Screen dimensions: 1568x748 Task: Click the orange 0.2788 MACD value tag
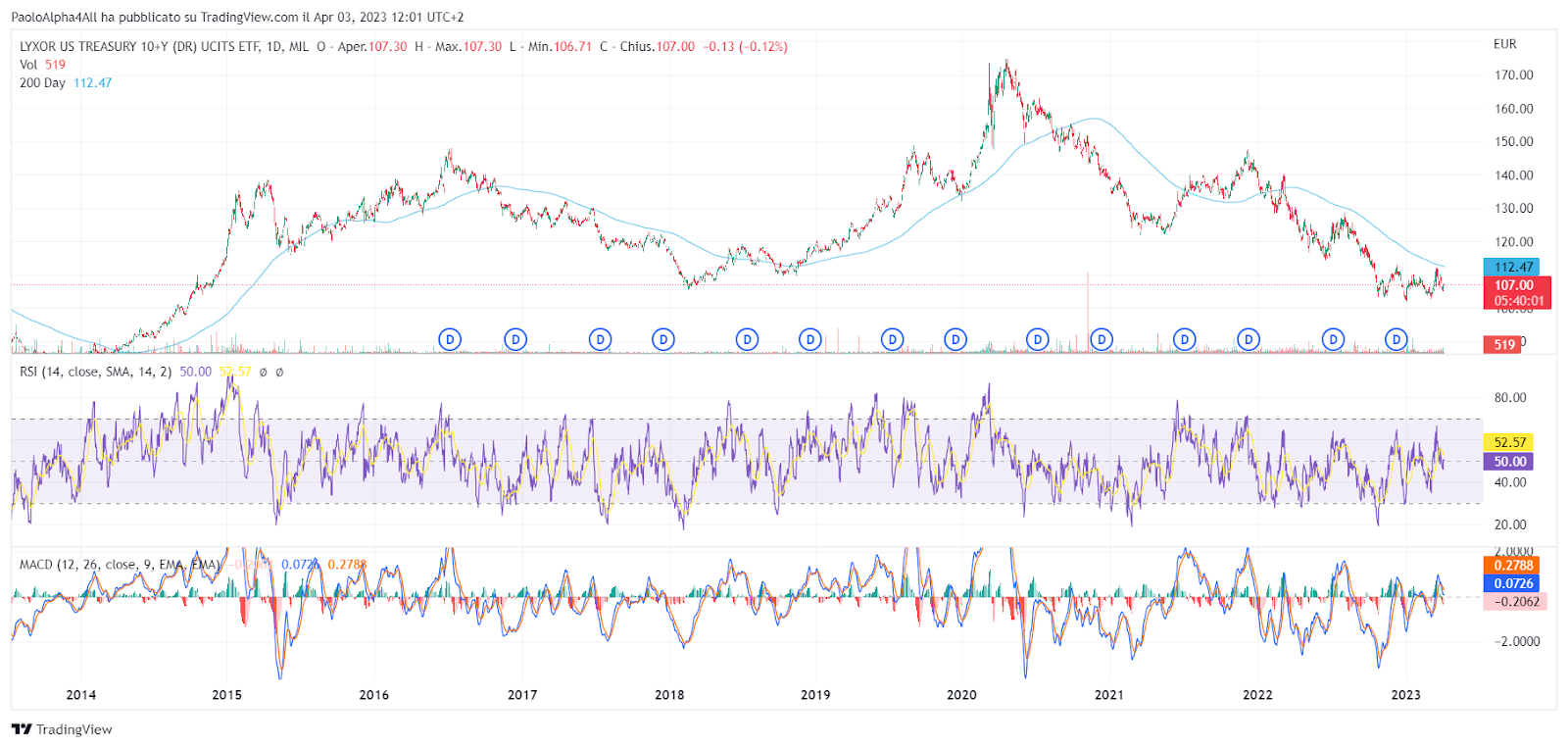point(1512,566)
